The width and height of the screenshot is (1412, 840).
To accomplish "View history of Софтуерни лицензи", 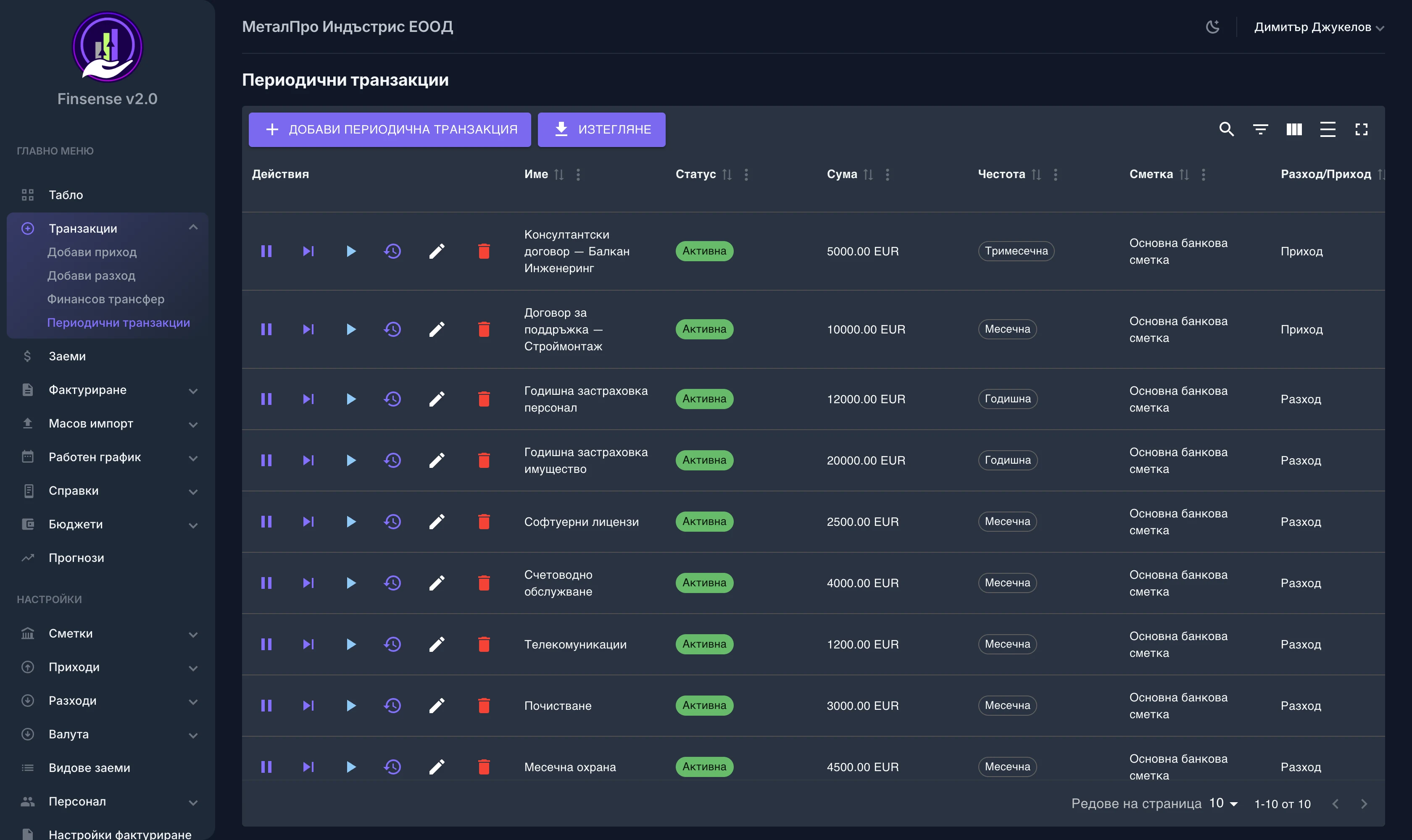I will [x=393, y=521].
